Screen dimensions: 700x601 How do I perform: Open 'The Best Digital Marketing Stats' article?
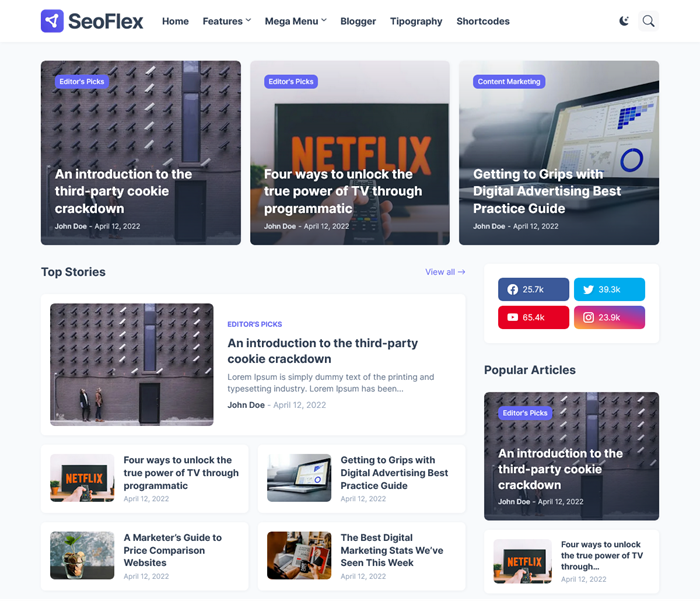(392, 550)
